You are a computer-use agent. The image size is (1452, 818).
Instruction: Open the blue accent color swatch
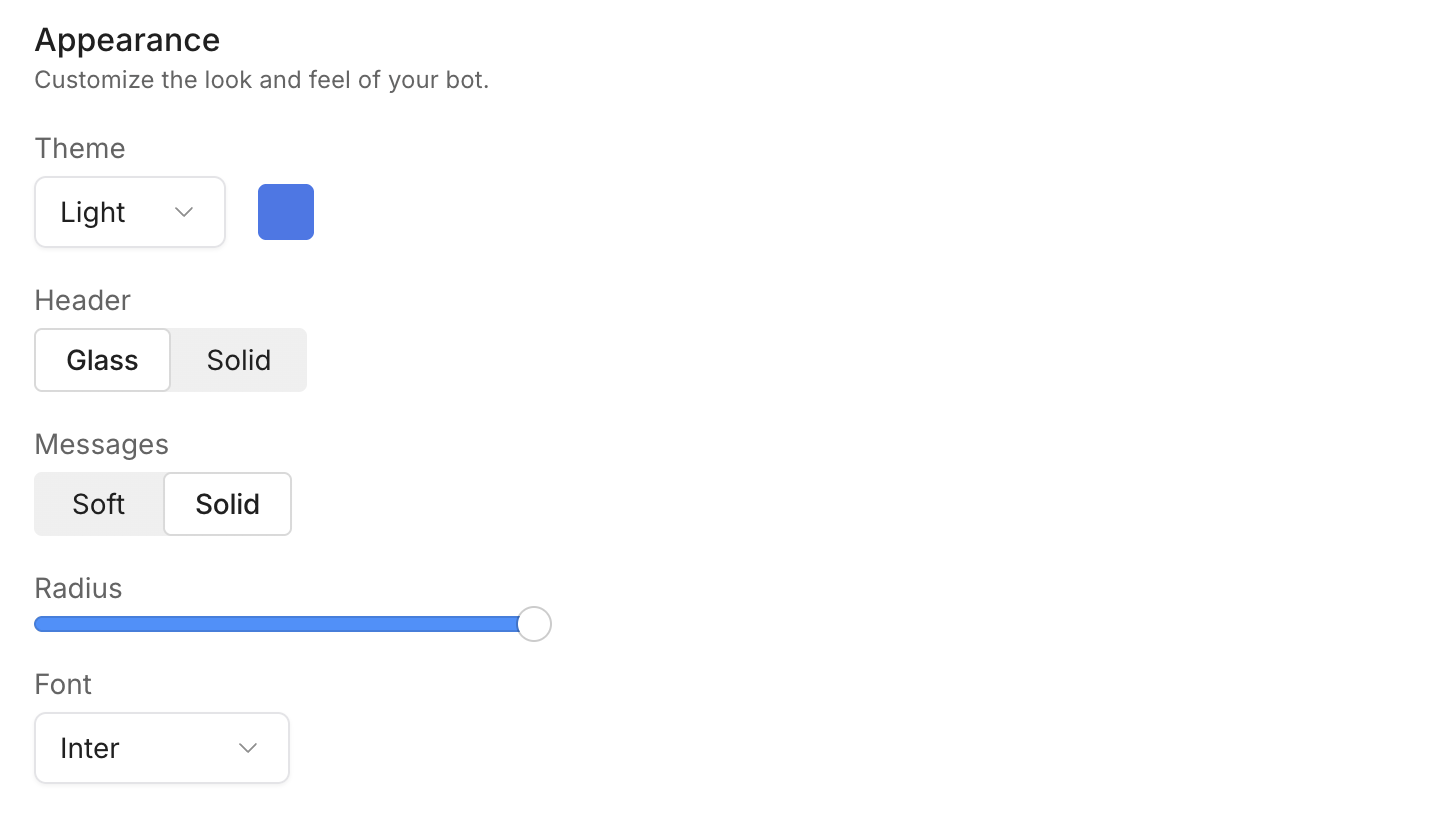click(x=286, y=212)
